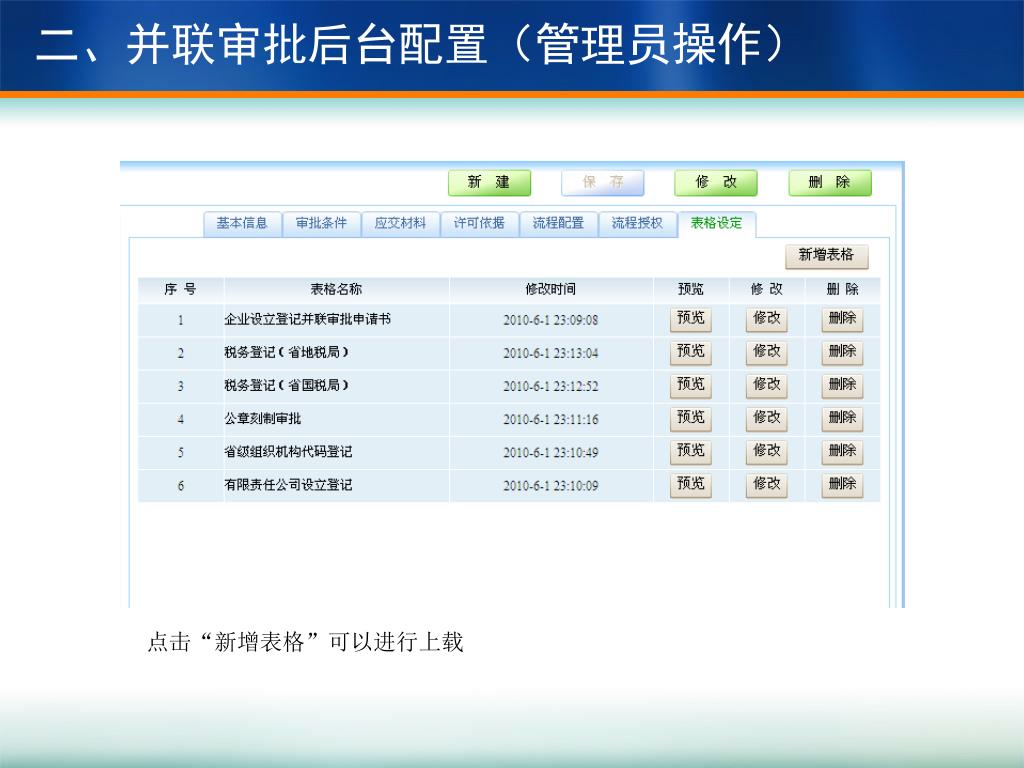Screen dimensions: 1024x768
Task: Click the 修 改 column header in table
Action: pyautogui.click(x=766, y=289)
